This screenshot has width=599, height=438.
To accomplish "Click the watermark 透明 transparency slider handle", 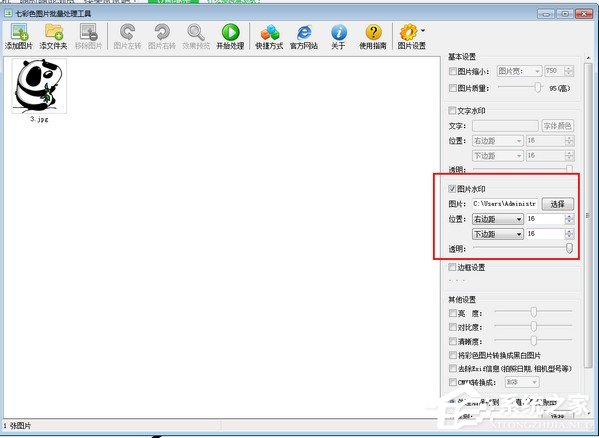I will pos(569,248).
